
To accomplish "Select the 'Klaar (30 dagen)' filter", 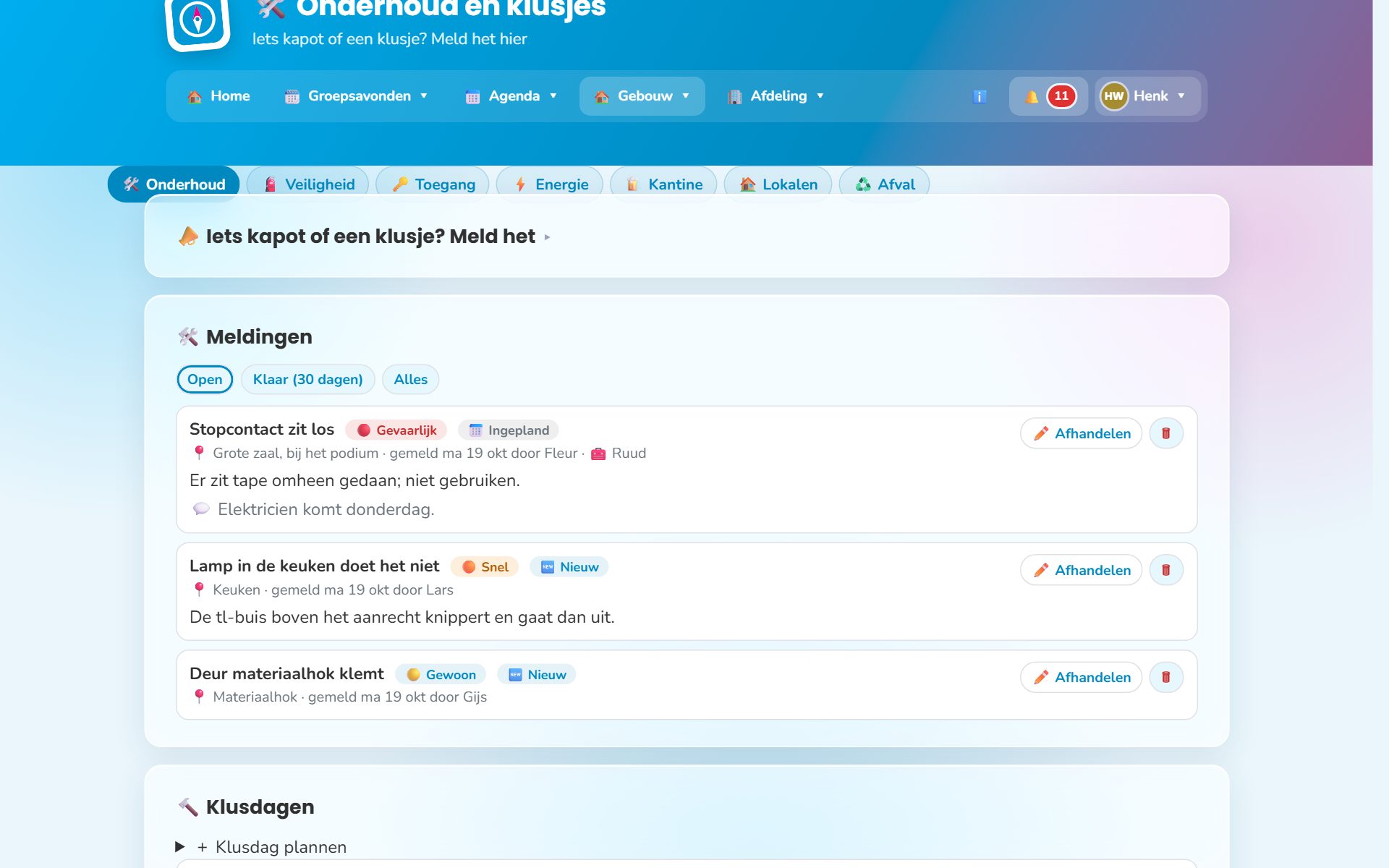I will pos(307,379).
